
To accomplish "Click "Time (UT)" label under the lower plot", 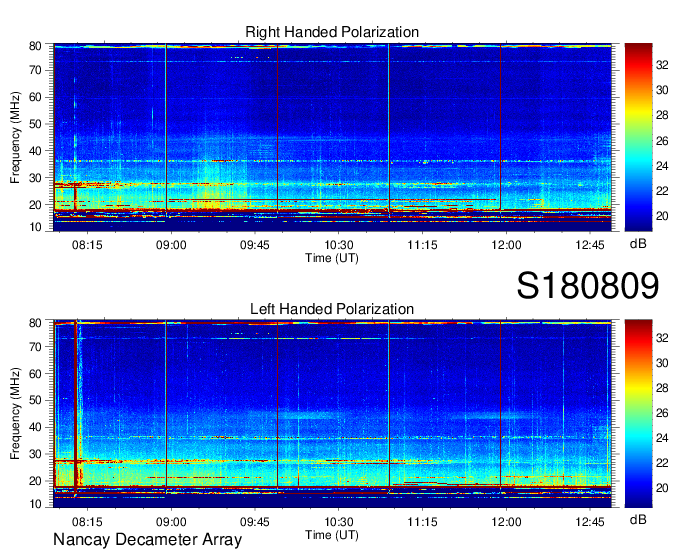I will (332, 535).
